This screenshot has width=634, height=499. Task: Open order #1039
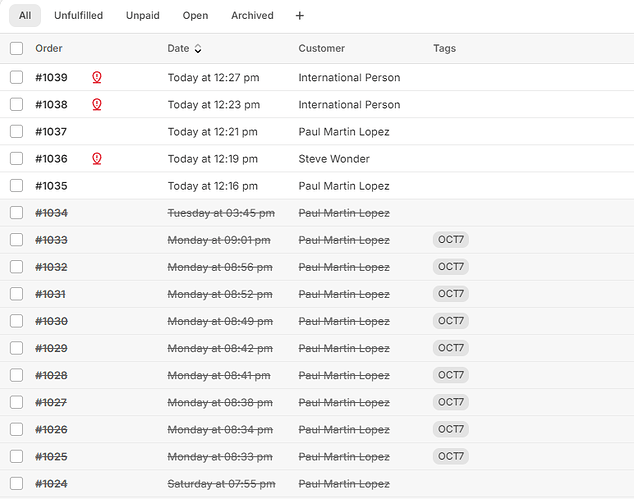coord(51,78)
